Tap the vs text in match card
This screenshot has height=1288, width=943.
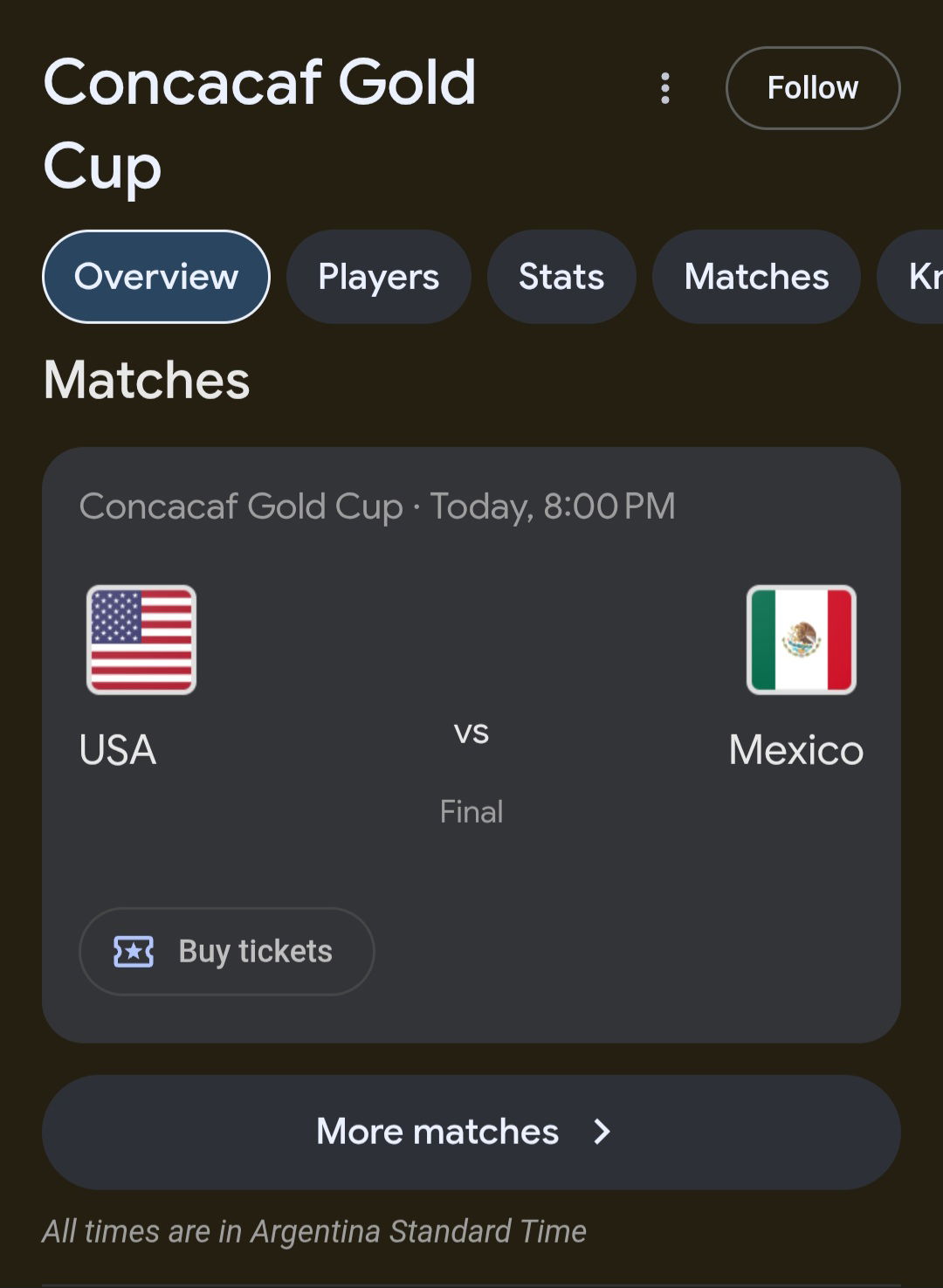(471, 733)
